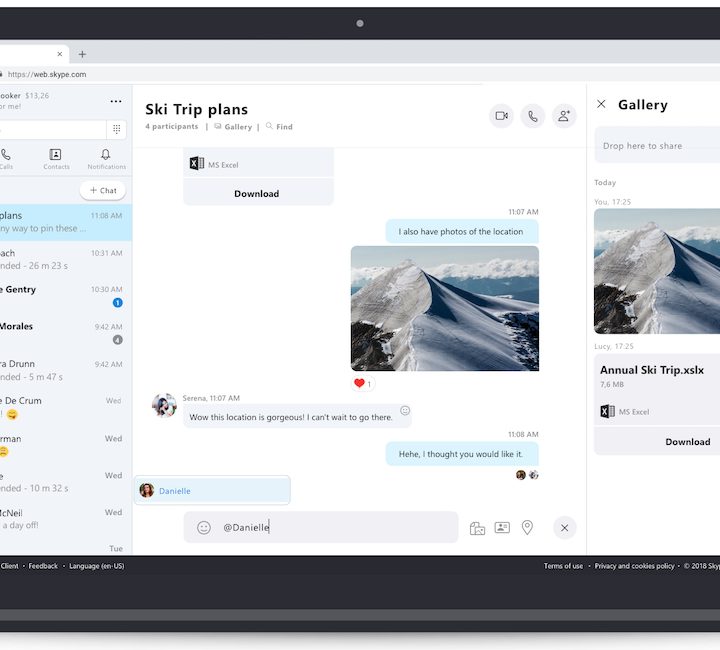Click the search box in sidebar
720x650 pixels.
tap(52, 129)
